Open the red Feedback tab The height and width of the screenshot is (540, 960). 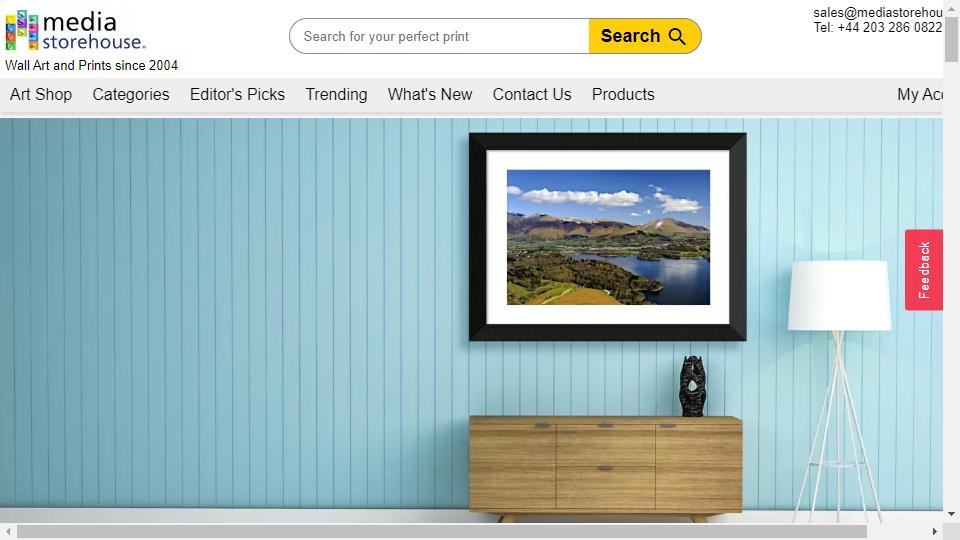tap(924, 270)
